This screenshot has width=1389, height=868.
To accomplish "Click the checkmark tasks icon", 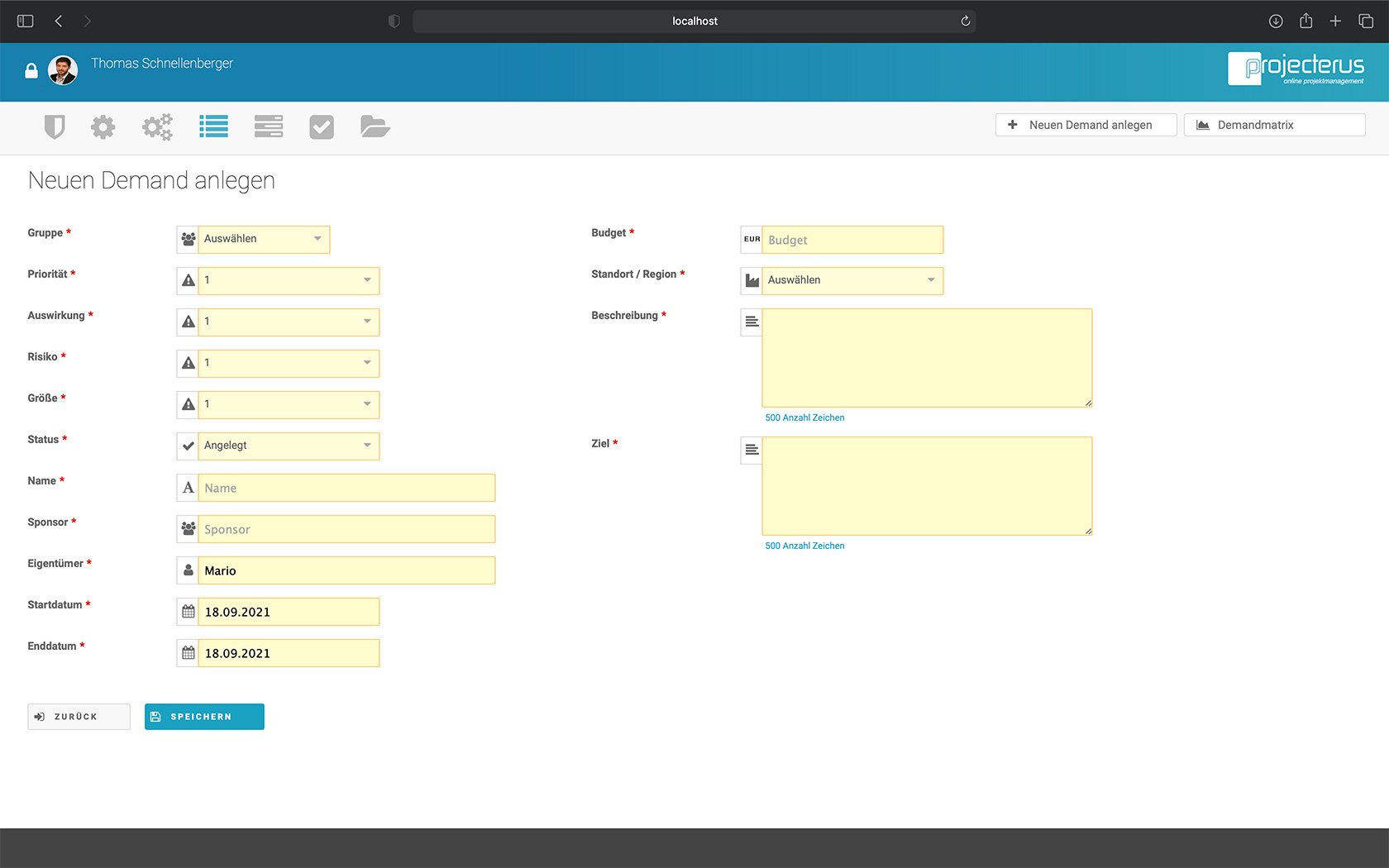I will (322, 126).
